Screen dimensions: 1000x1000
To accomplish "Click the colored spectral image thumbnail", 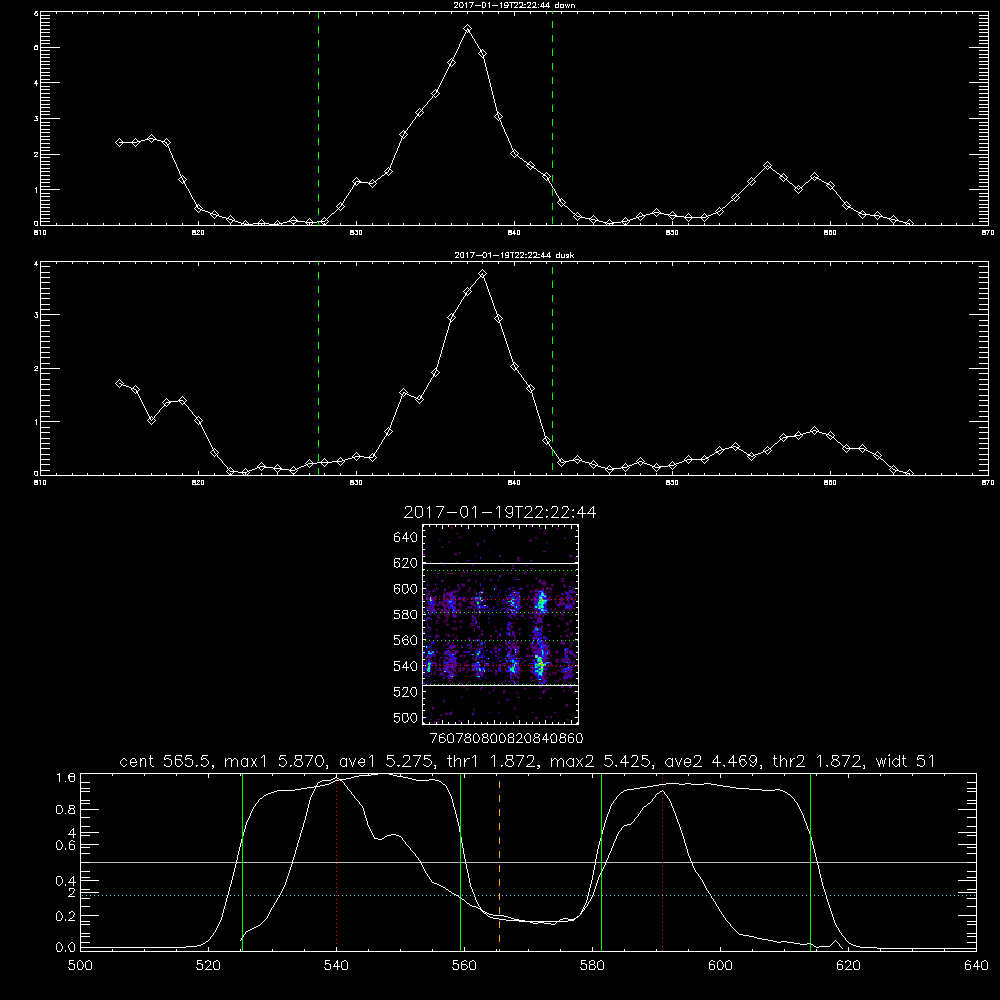I will [500, 624].
